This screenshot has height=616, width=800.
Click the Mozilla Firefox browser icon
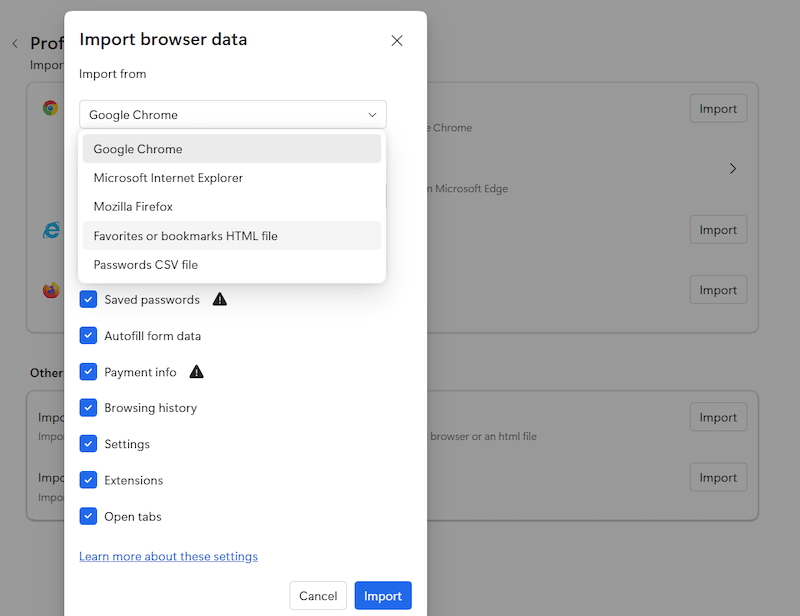tap(50, 290)
